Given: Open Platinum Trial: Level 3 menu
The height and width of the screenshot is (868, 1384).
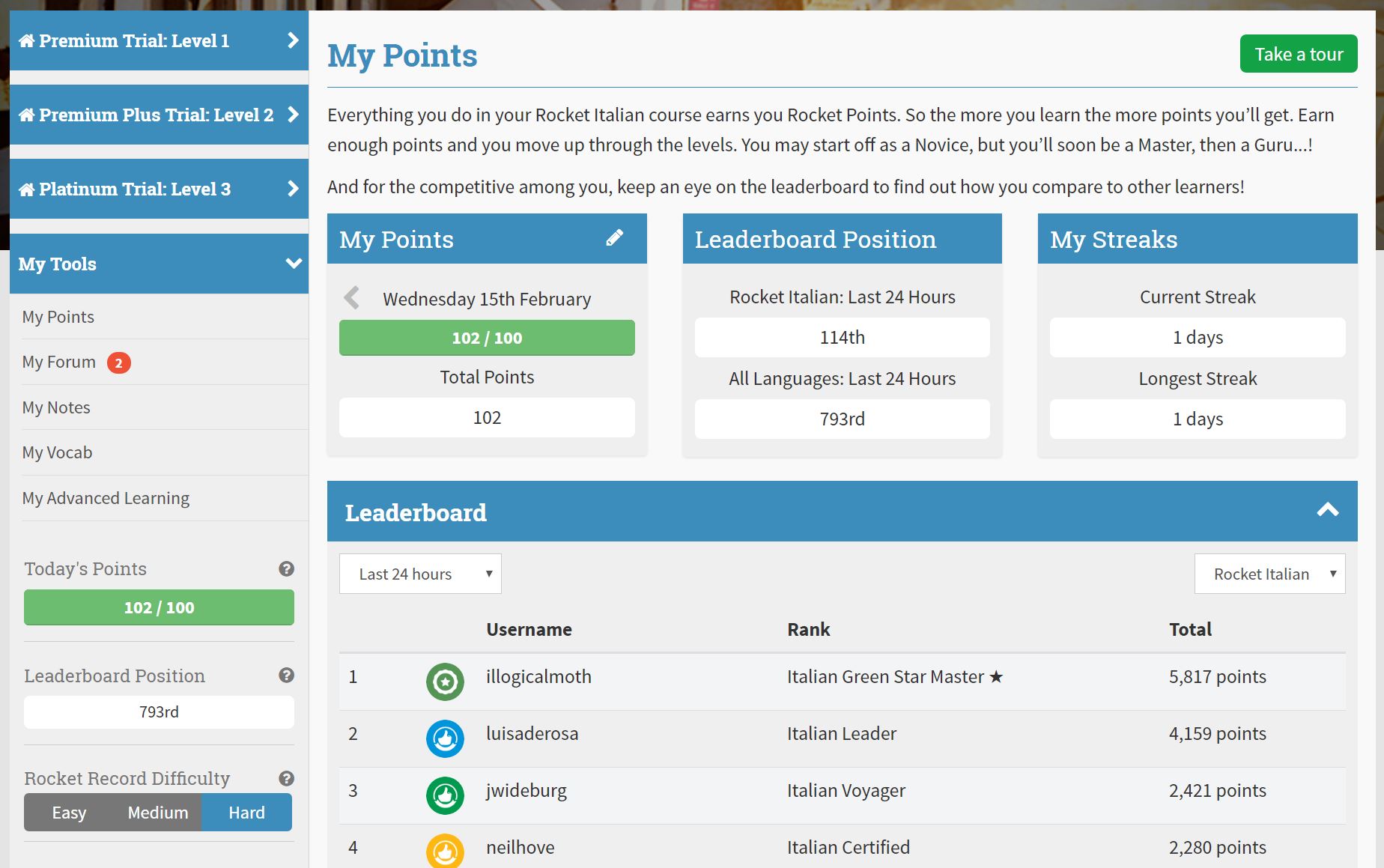Looking at the screenshot, I should tap(159, 189).
